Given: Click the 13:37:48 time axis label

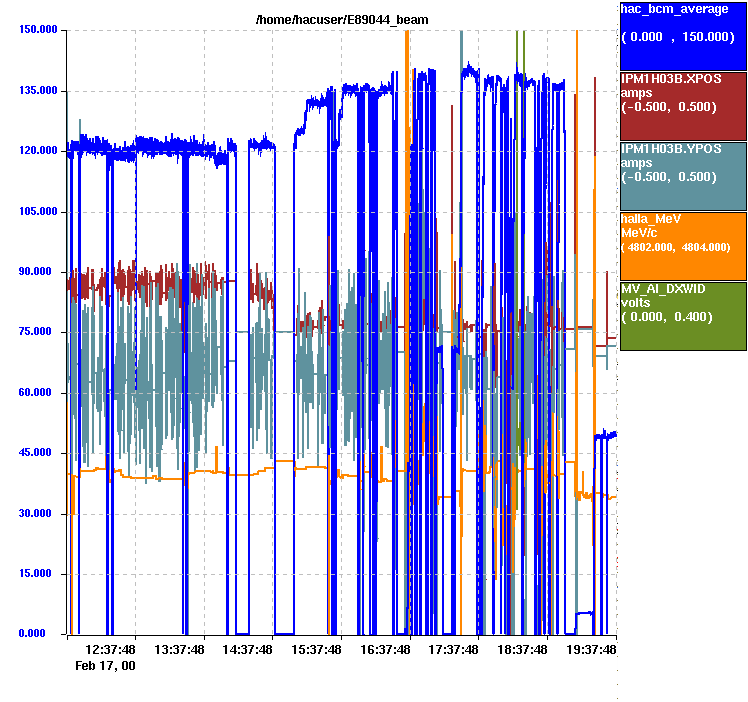Looking at the screenshot, I should 179,649.
